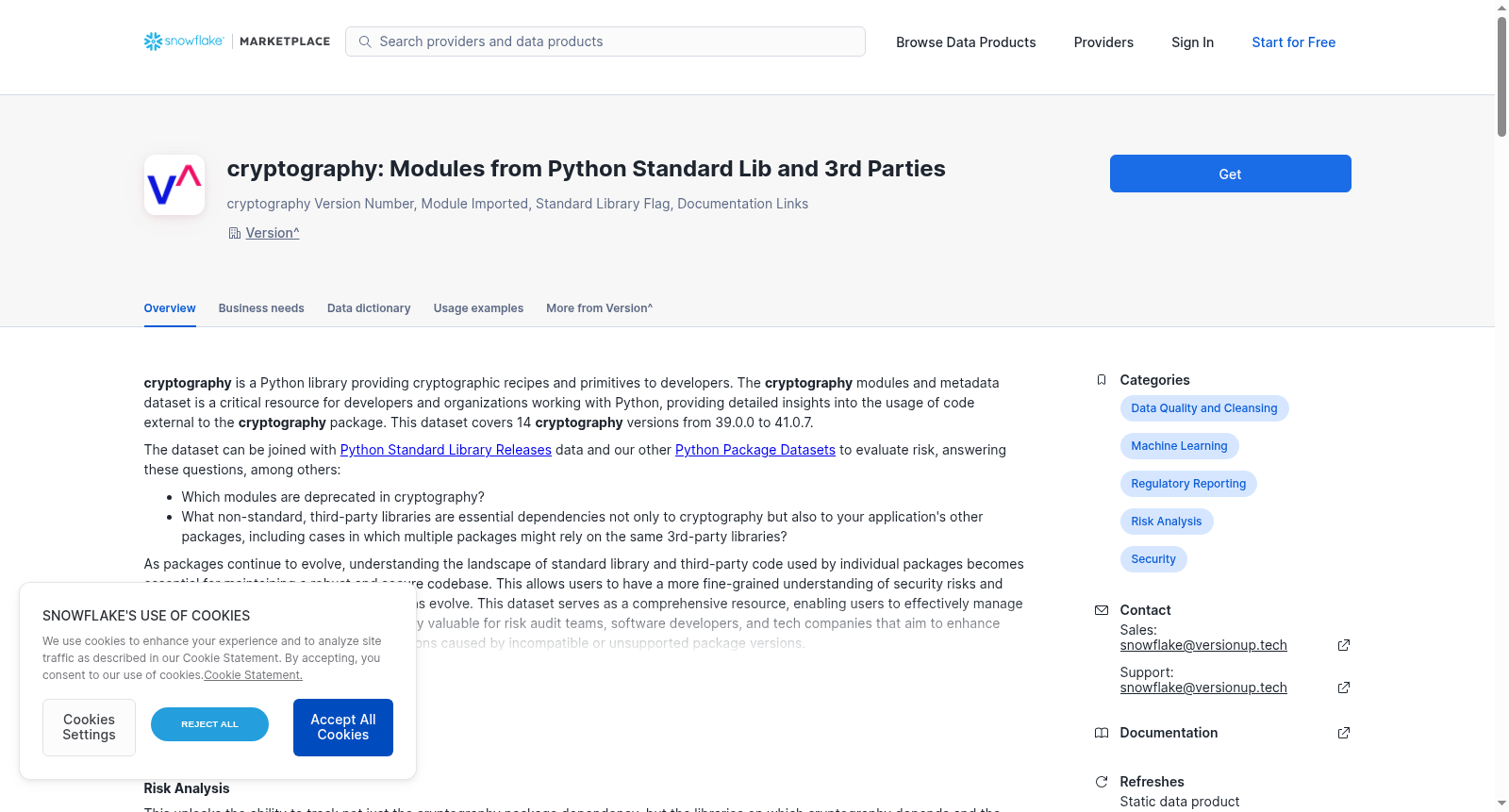This screenshot has height=812, width=1509.
Task: Open Python Standard Library Releases link
Action: (446, 450)
